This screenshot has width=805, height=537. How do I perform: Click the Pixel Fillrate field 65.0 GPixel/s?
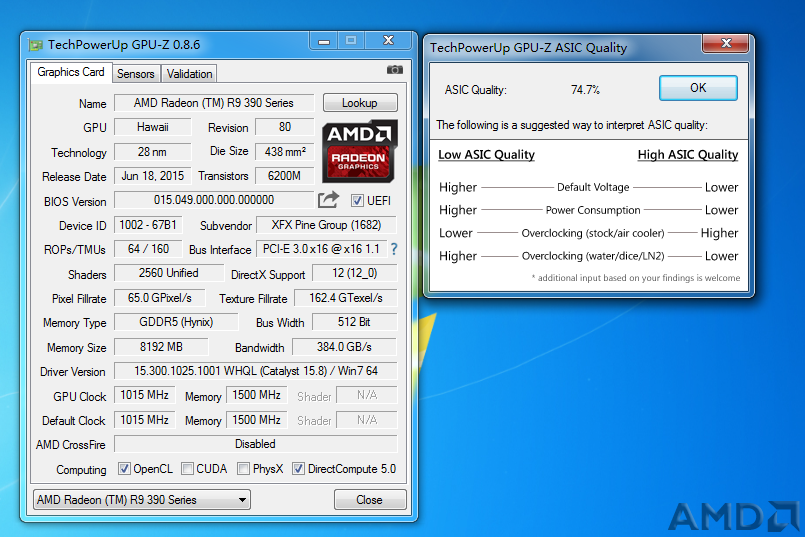[160, 298]
